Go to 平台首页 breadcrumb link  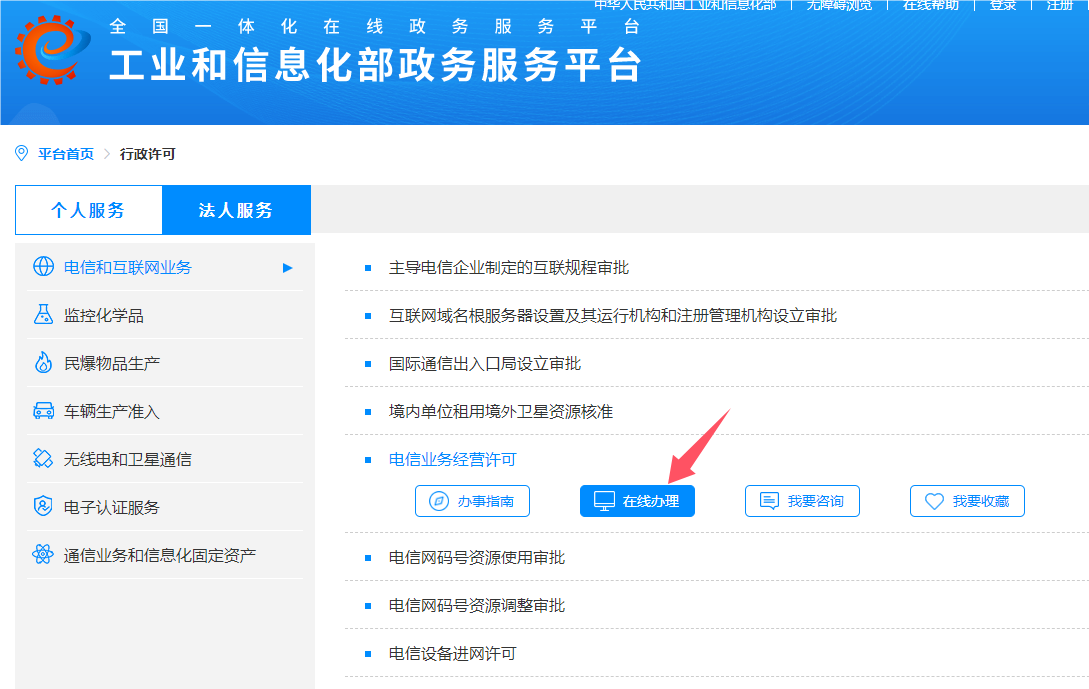click(66, 153)
